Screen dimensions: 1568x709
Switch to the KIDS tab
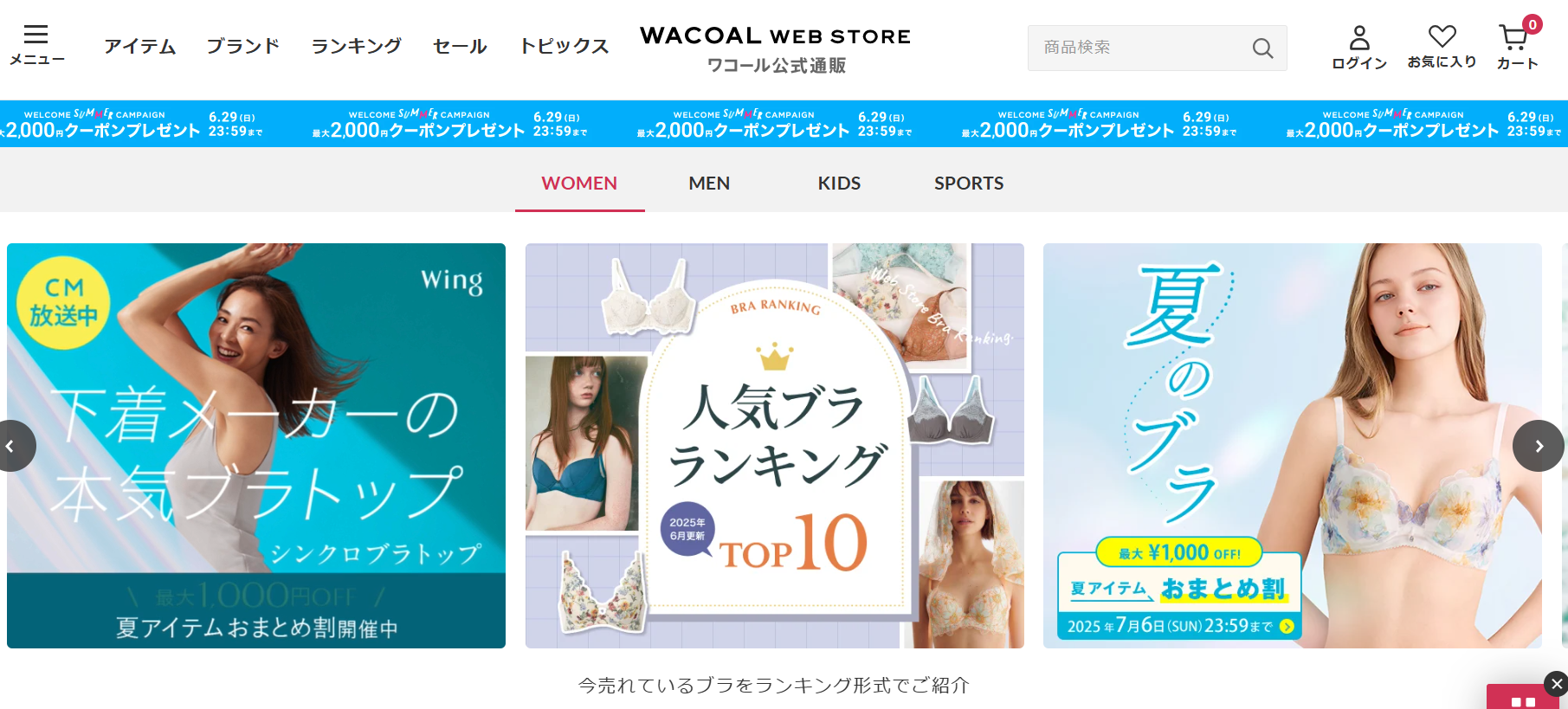pos(839,184)
